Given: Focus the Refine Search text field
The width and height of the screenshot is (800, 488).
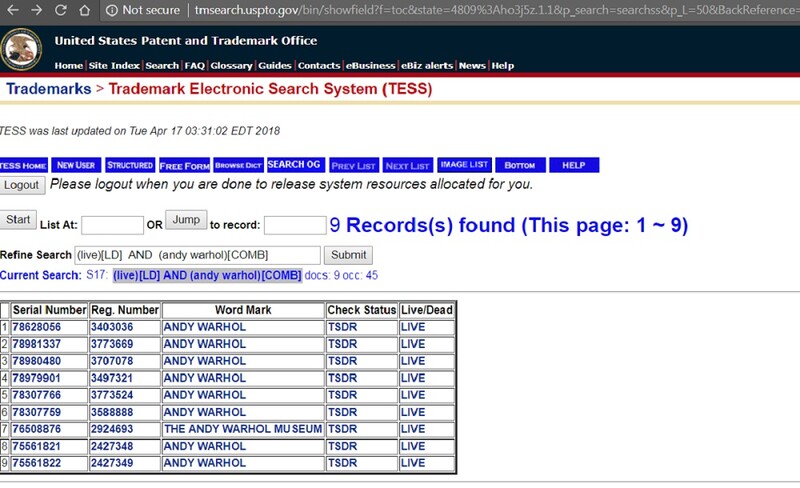Looking at the screenshot, I should [197, 255].
